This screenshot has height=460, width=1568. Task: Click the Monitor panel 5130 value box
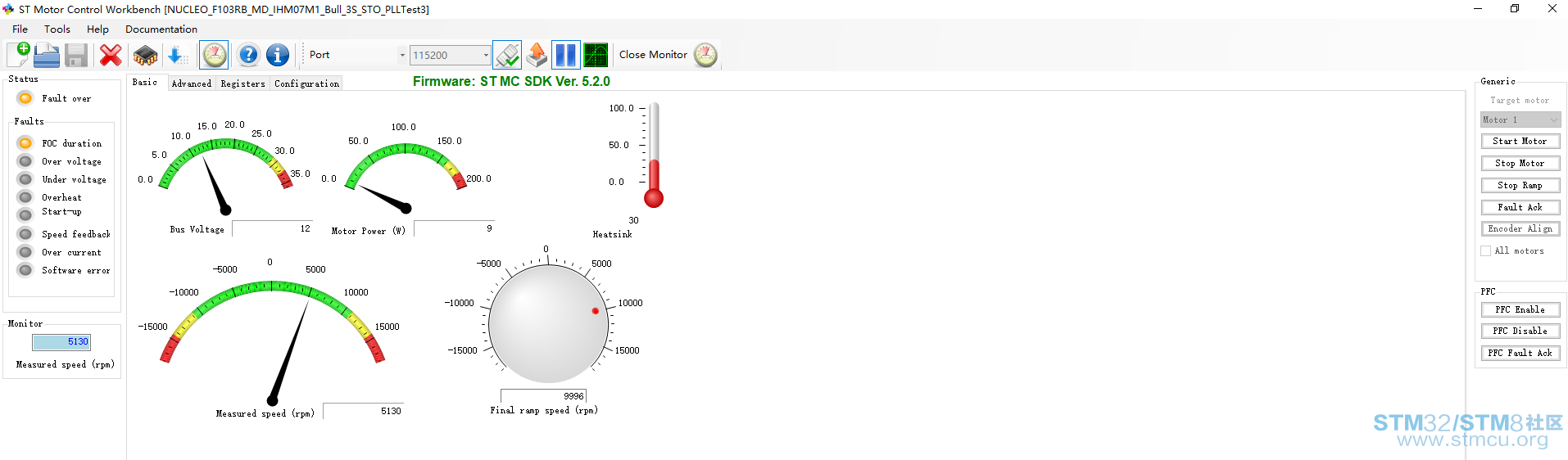pos(61,342)
